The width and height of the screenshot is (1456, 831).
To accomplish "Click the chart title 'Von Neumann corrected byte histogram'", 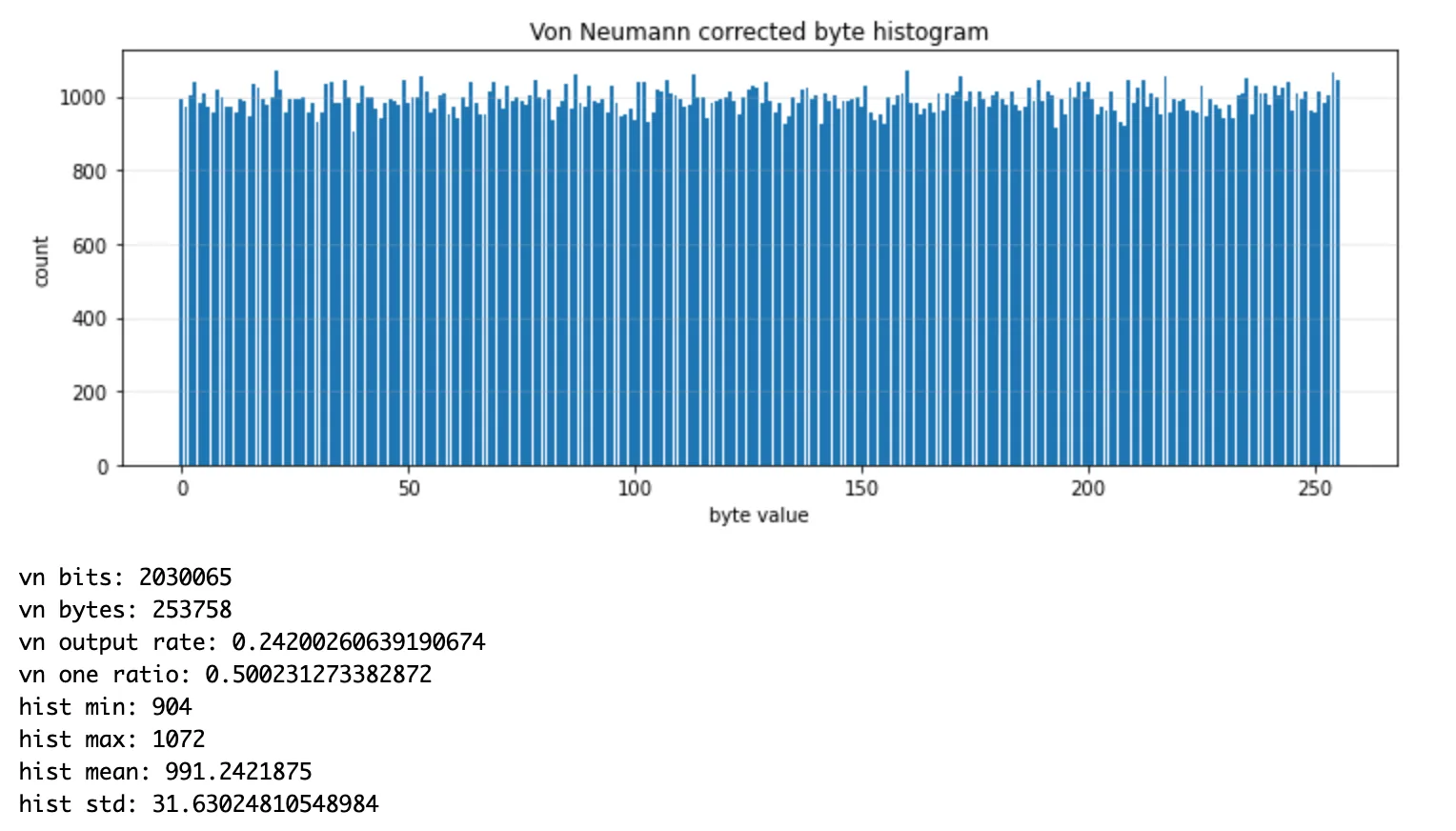I will tap(758, 32).
